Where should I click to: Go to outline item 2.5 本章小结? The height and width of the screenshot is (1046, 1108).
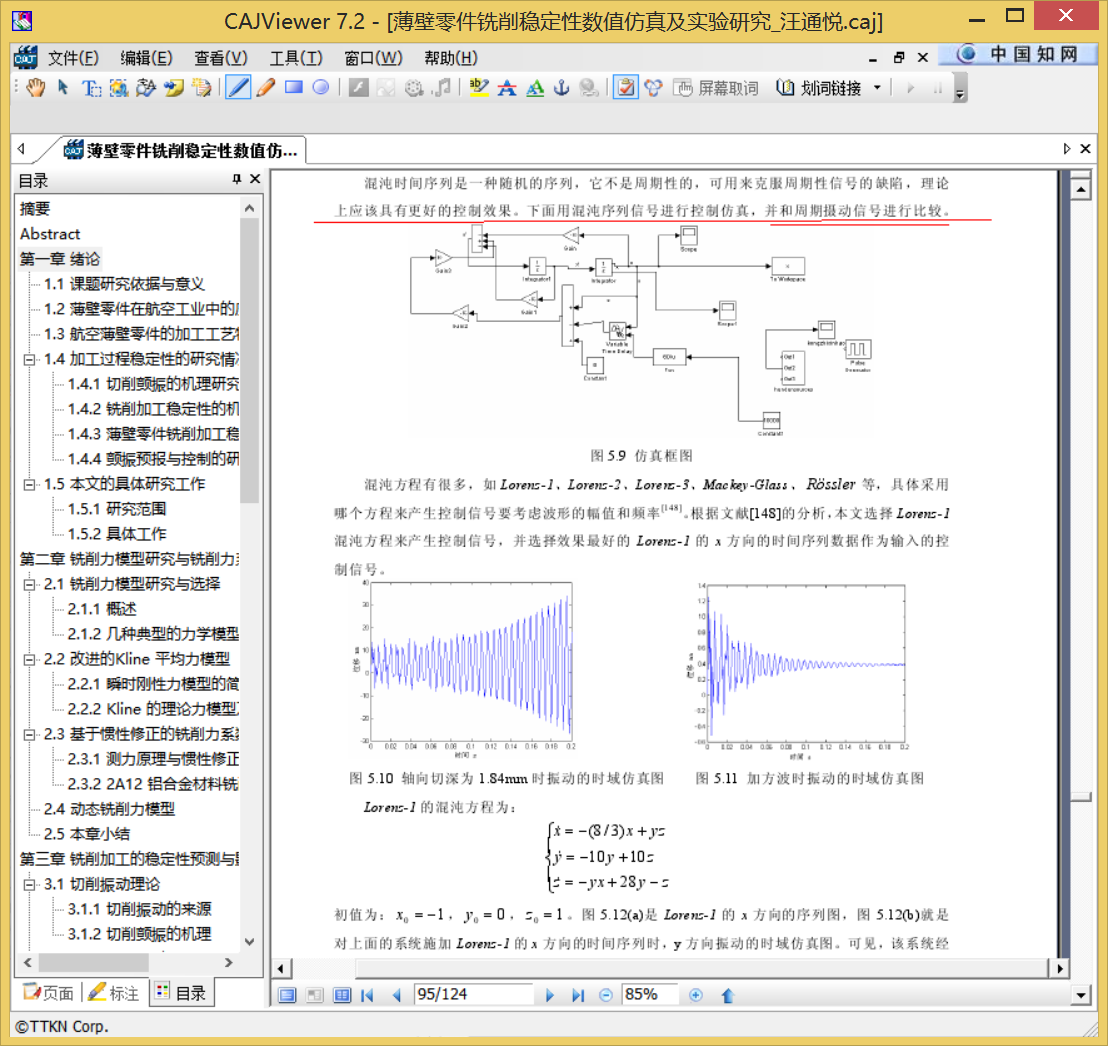coord(86,834)
